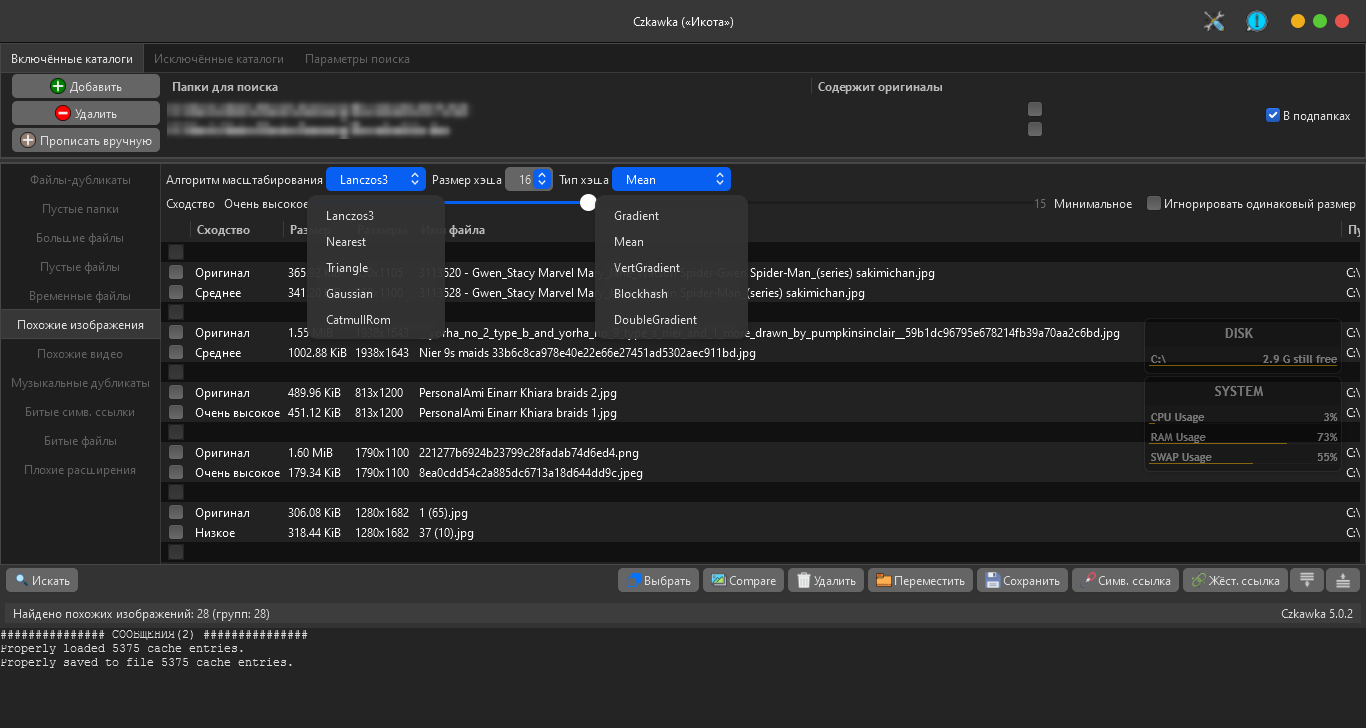This screenshot has width=1366, height=728.
Task: Open the blue info bubble icon
Action: (x=1256, y=21)
